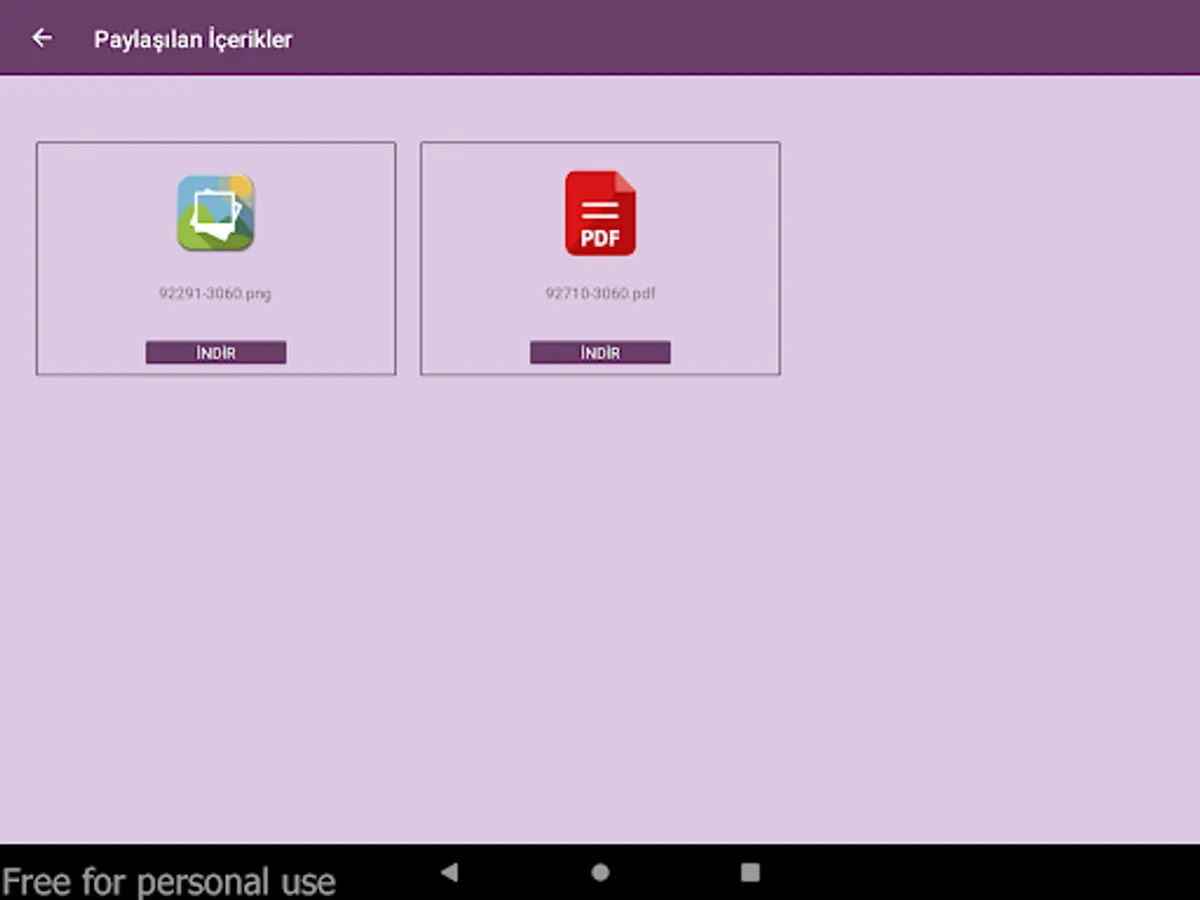Screen dimensions: 1200x900
Task: Click the Free for personal use watermark
Action: click(168, 880)
